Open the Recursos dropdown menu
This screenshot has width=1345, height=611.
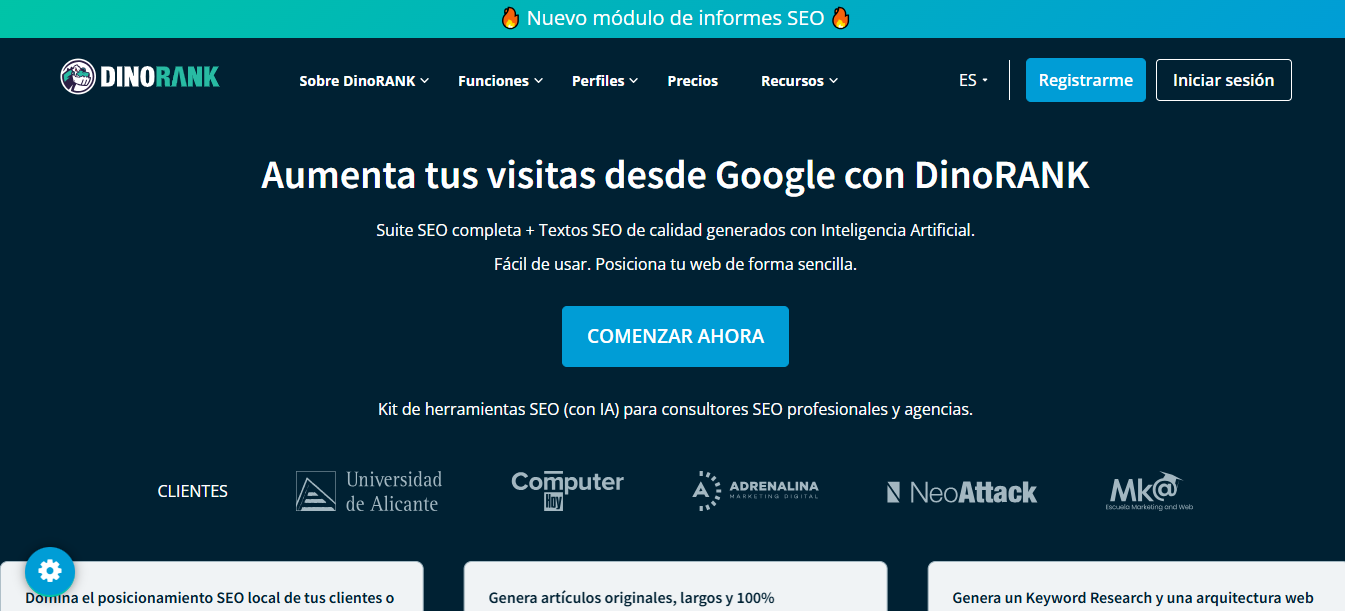[x=799, y=81]
